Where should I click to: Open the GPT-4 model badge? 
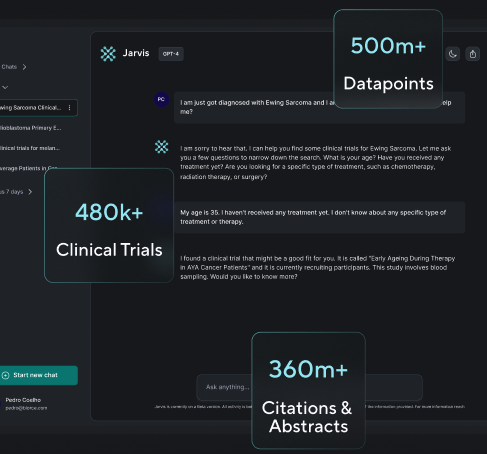[171, 54]
